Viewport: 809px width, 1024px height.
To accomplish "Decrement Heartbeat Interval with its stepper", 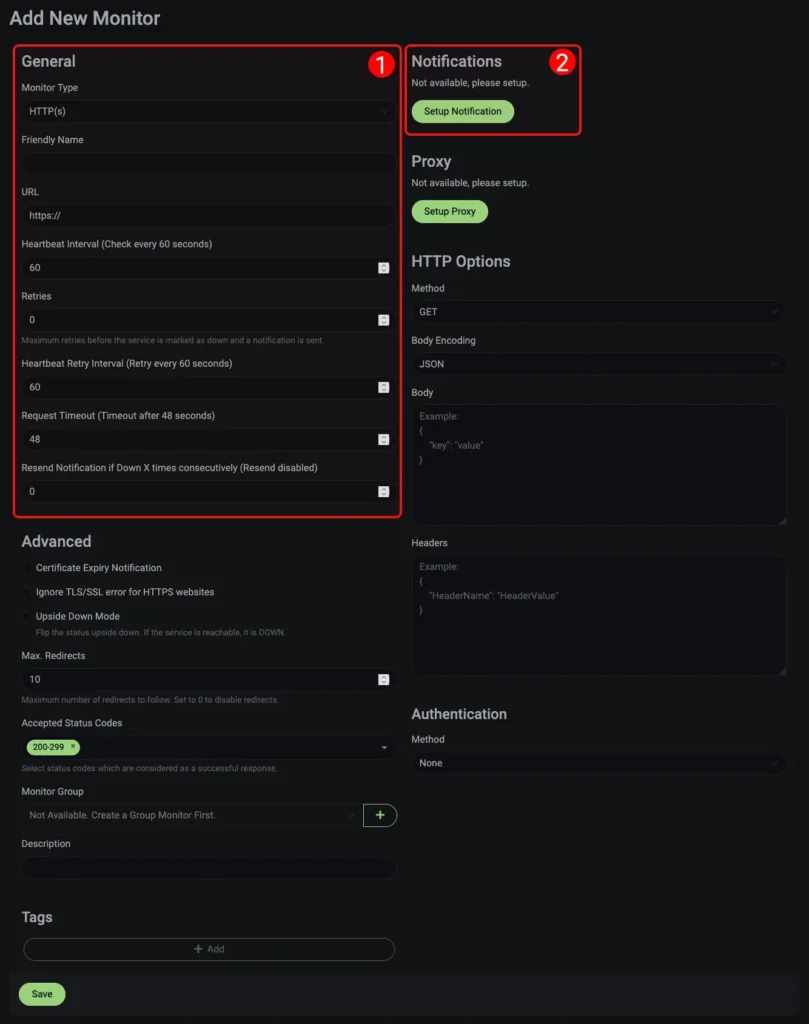I will [x=383, y=270].
